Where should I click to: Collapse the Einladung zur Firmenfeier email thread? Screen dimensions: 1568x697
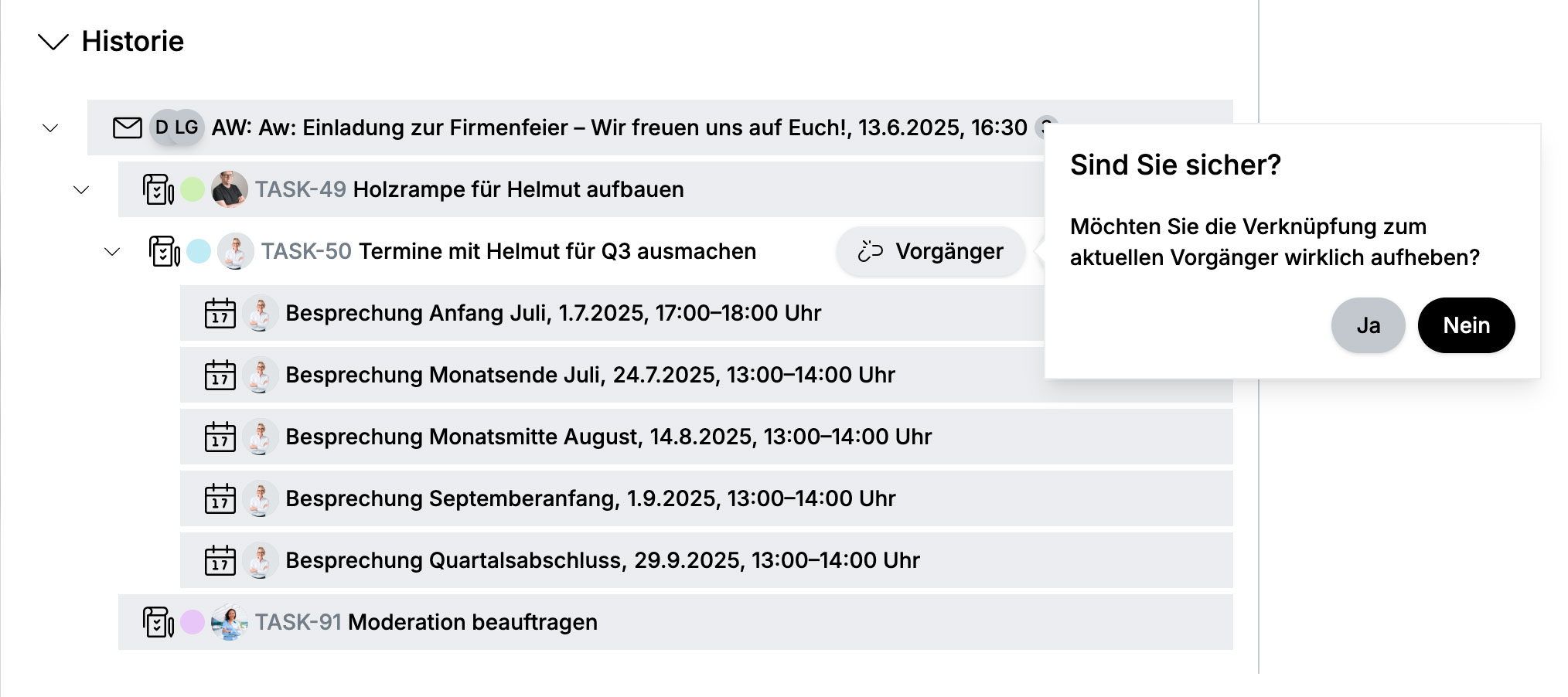tap(51, 127)
